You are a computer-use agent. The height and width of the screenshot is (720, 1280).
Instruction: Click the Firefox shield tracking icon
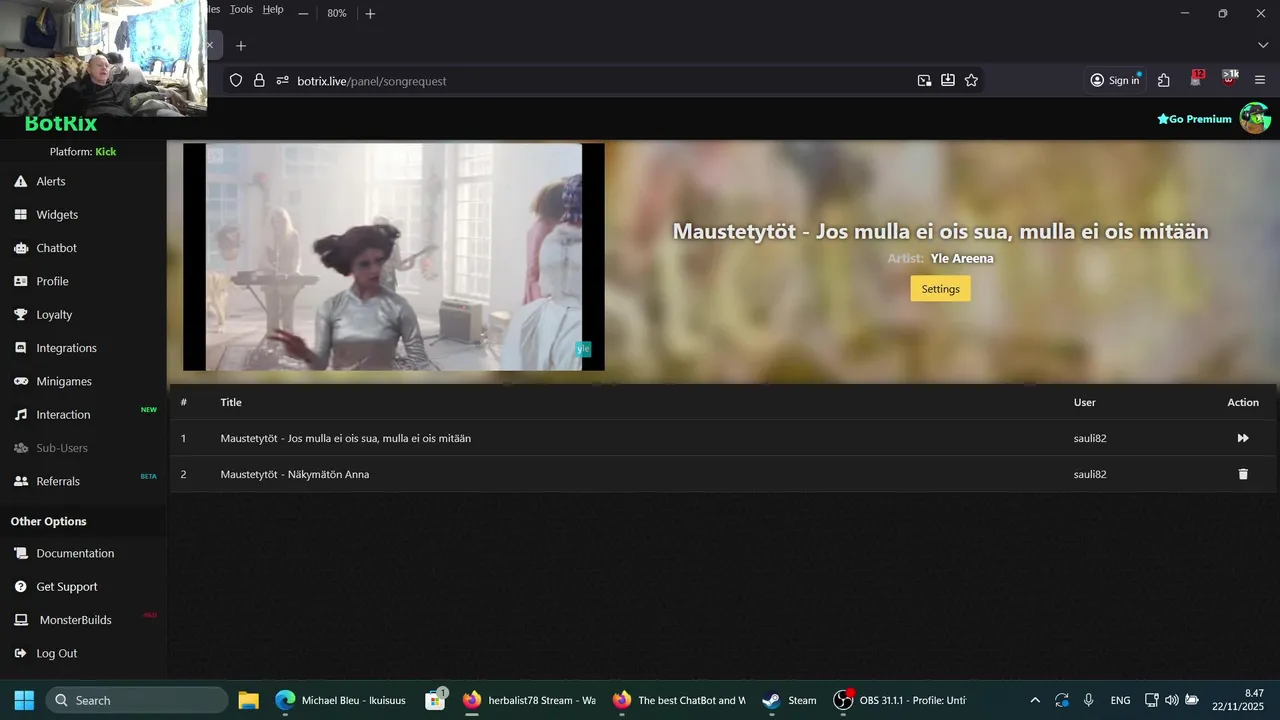pos(236,80)
